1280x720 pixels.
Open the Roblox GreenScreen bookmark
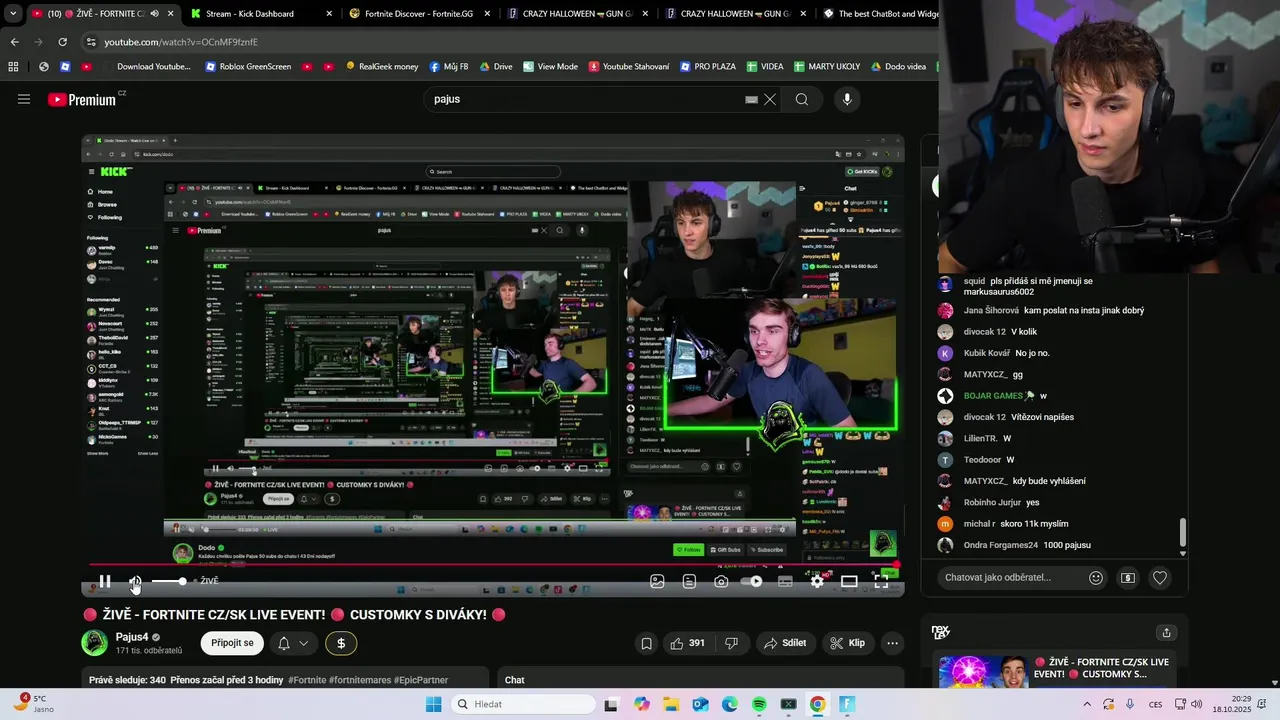coord(248,67)
